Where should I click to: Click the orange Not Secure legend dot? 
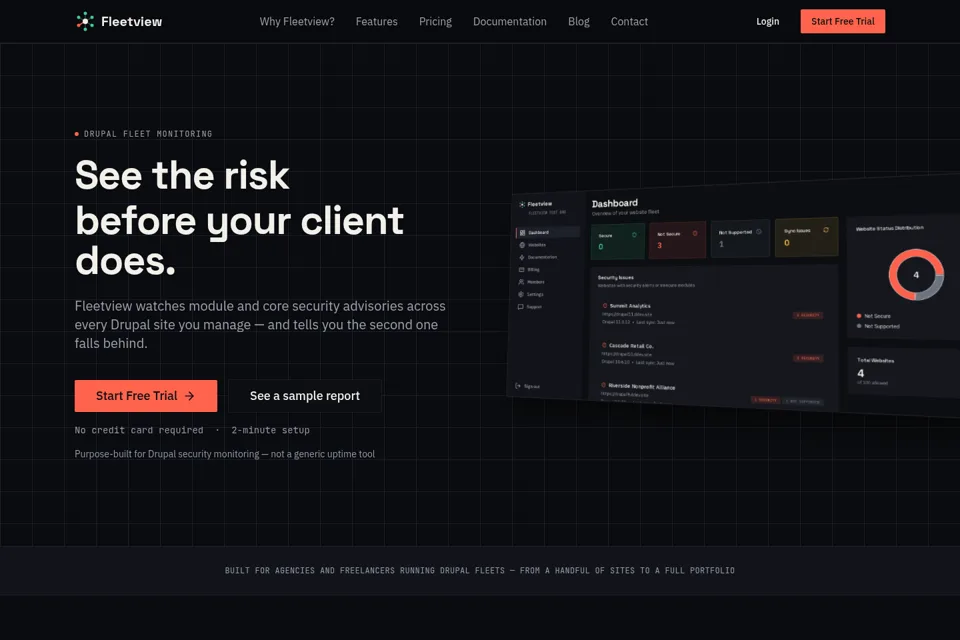859,315
